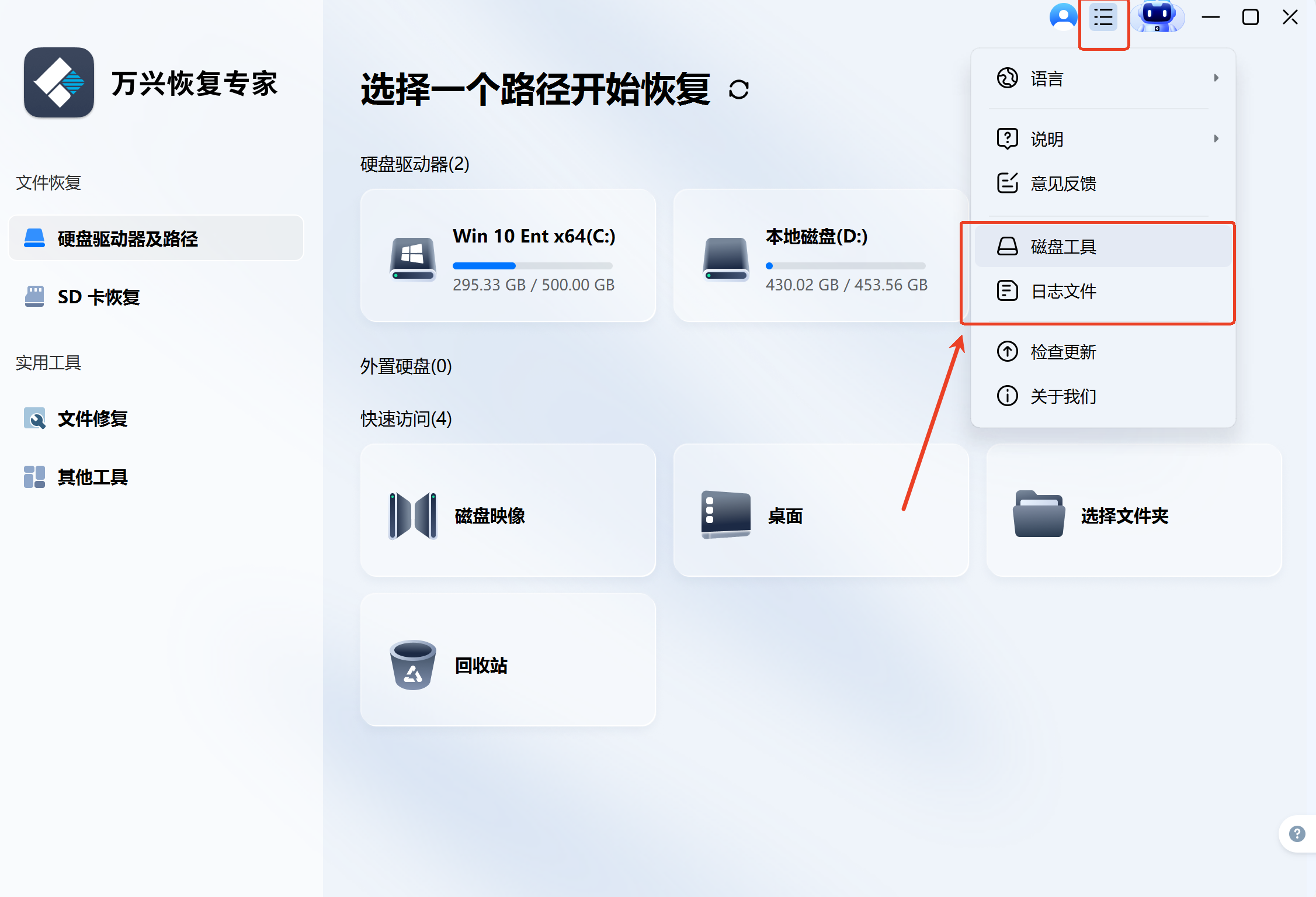Click the disk image icon
1316x897 pixels.
coord(412,515)
